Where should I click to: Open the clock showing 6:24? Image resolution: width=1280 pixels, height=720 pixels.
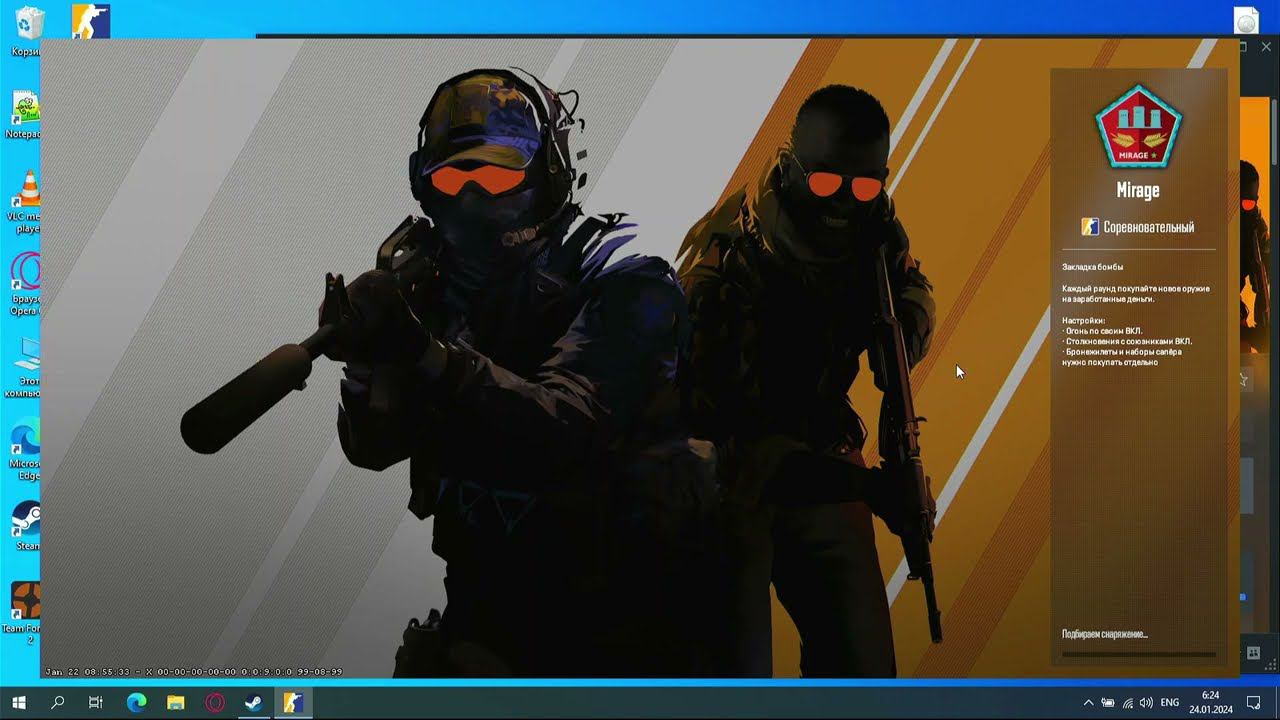1210,702
